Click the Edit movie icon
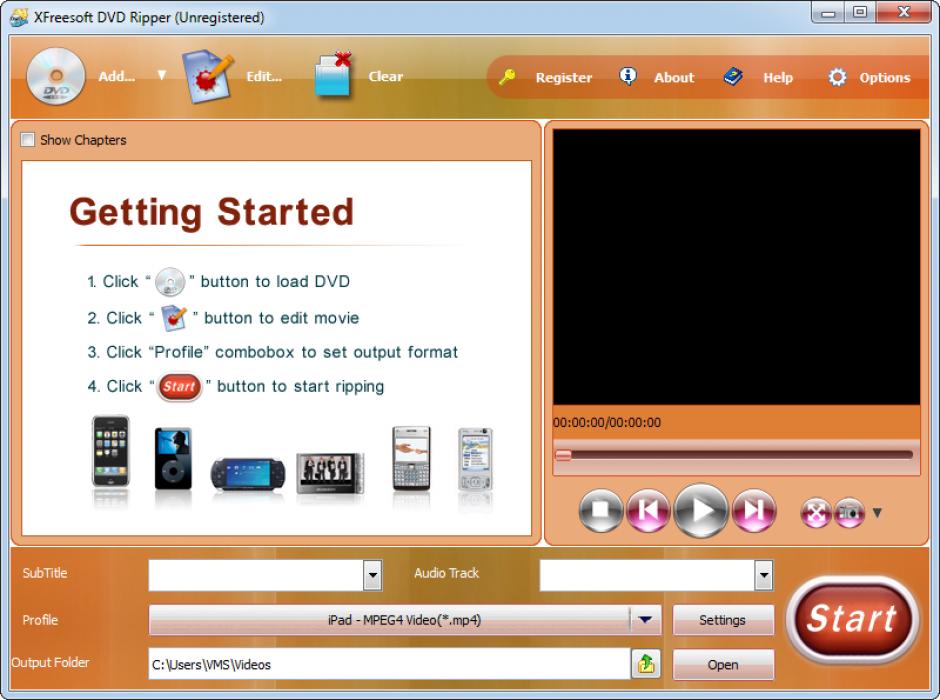The height and width of the screenshot is (700, 940). (x=207, y=76)
